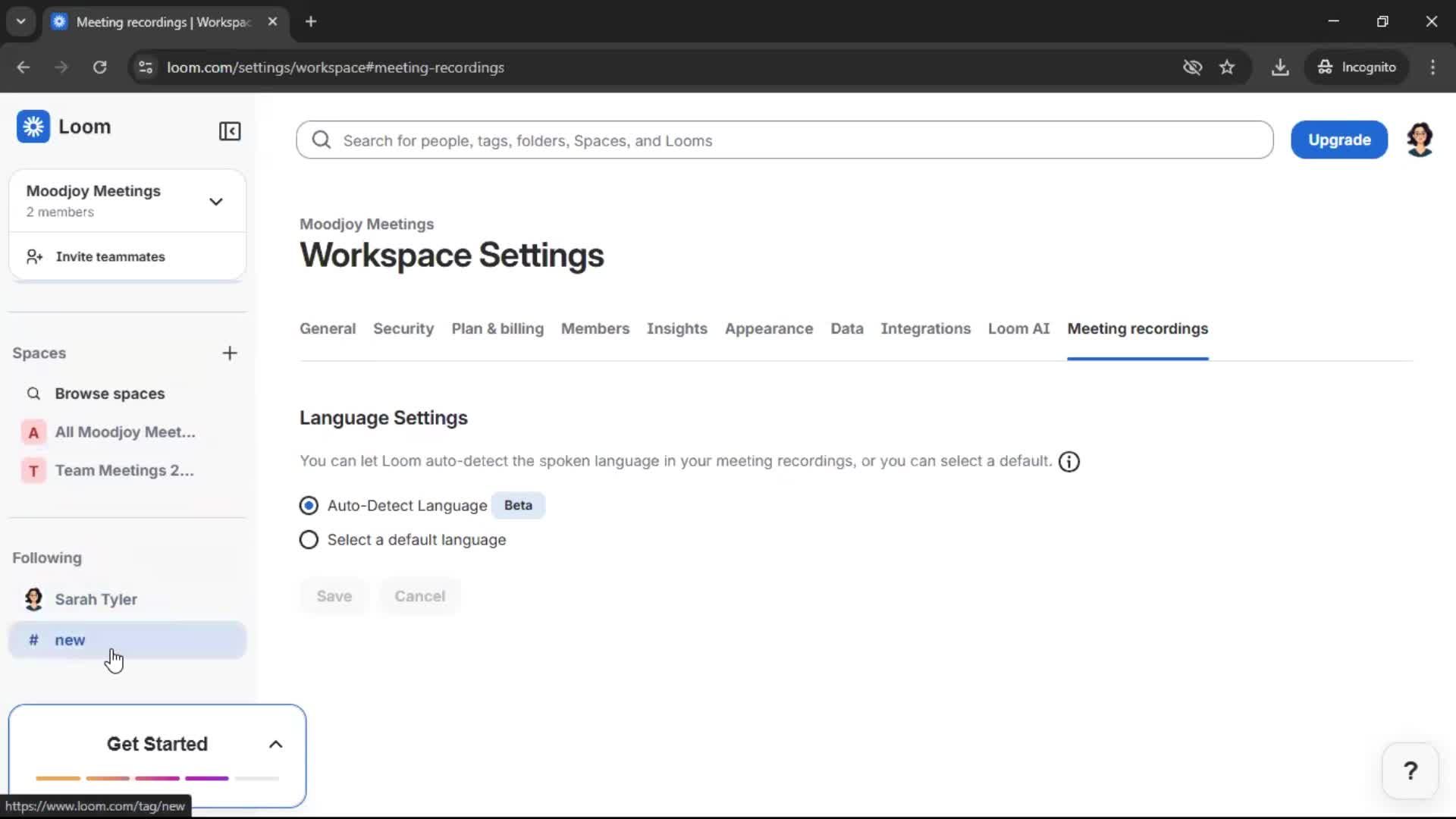The width and height of the screenshot is (1456, 819).
Task: Click the first Get Started progress bar
Action: (x=58, y=778)
